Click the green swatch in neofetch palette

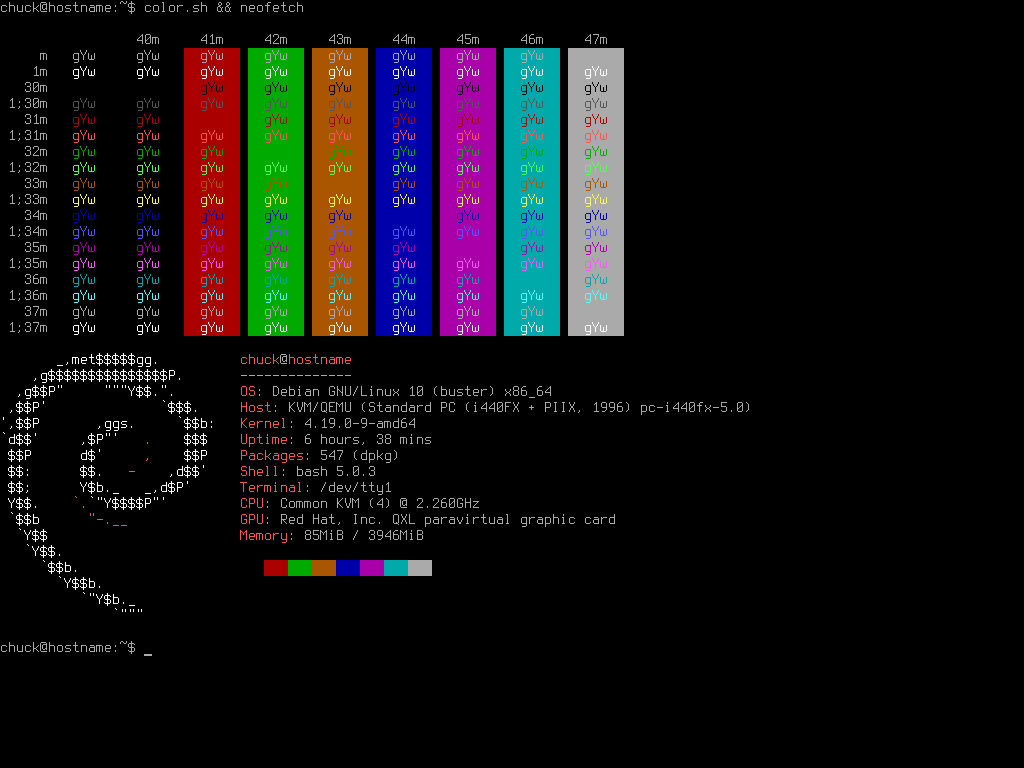[x=300, y=568]
